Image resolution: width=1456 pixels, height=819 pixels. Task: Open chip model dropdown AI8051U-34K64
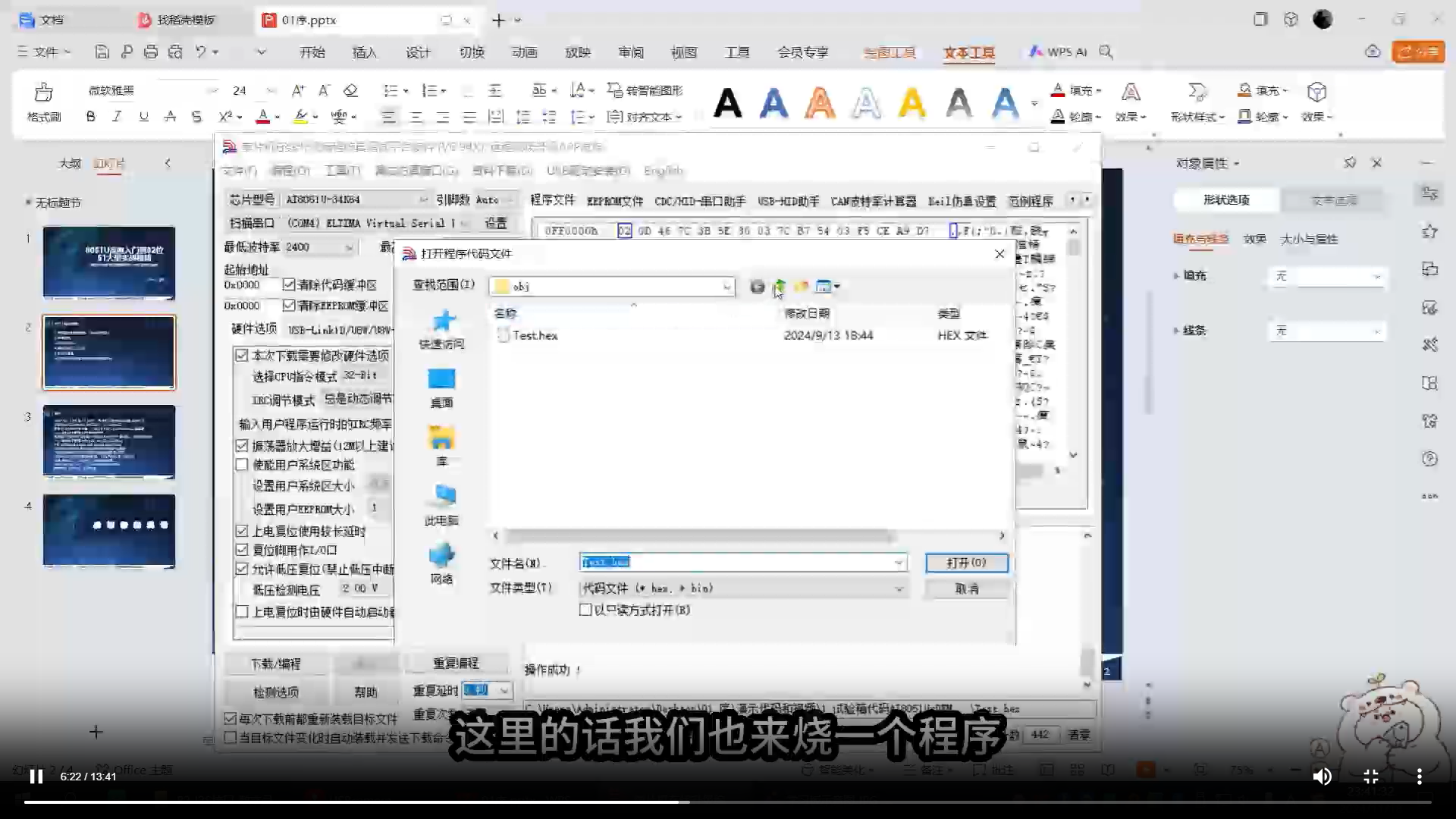[x=423, y=199]
